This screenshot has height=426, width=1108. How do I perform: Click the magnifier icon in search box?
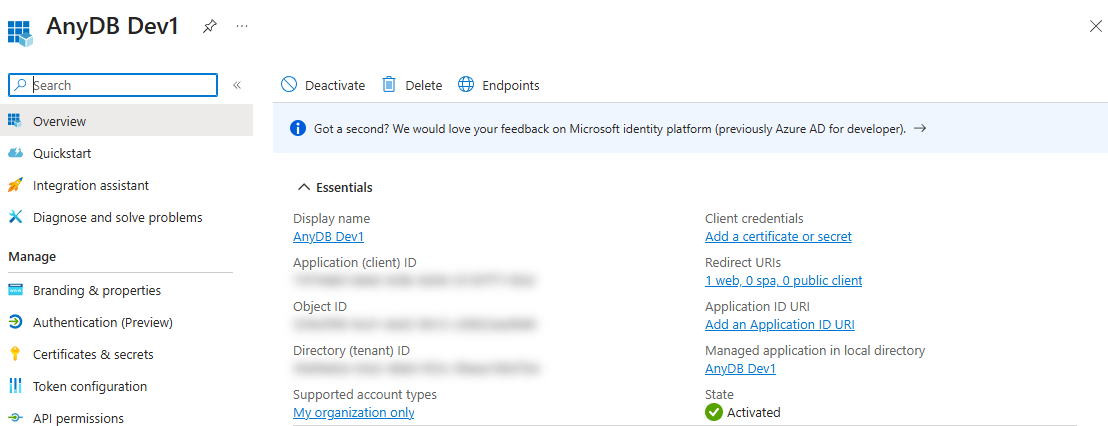[21, 85]
